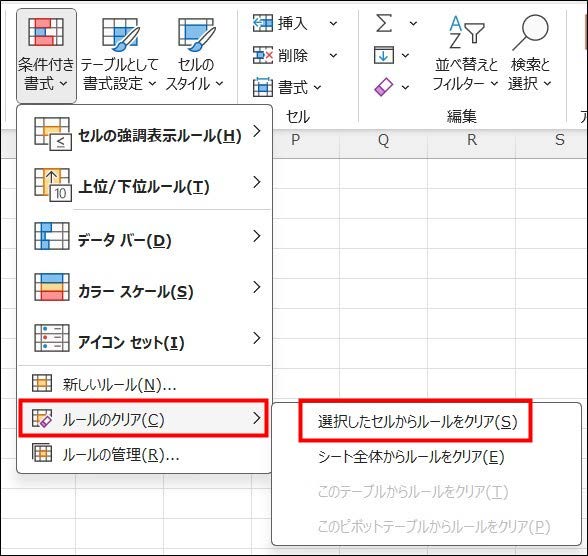Image resolution: width=588 pixels, height=556 pixels.
Task: Click the AutoSum sigma icon
Action: coord(384,23)
